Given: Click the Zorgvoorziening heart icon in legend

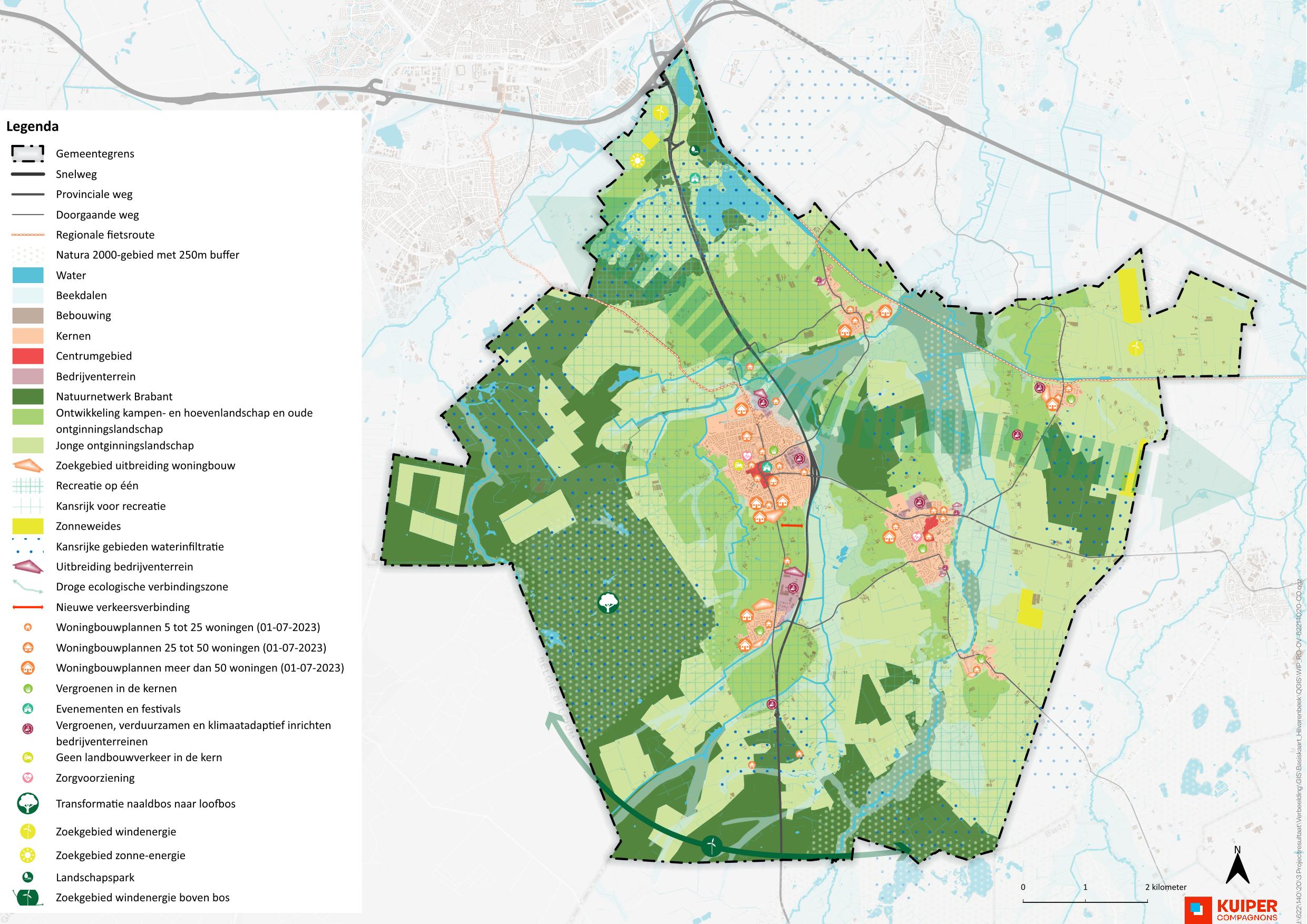Looking at the screenshot, I should point(28,777).
